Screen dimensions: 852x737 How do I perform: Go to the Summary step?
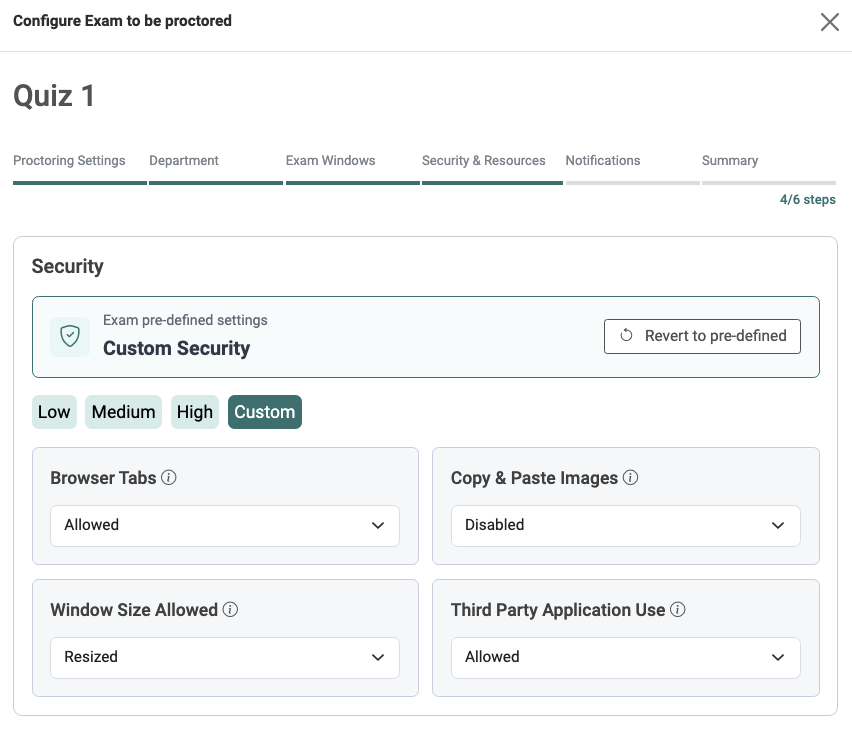(x=730, y=161)
